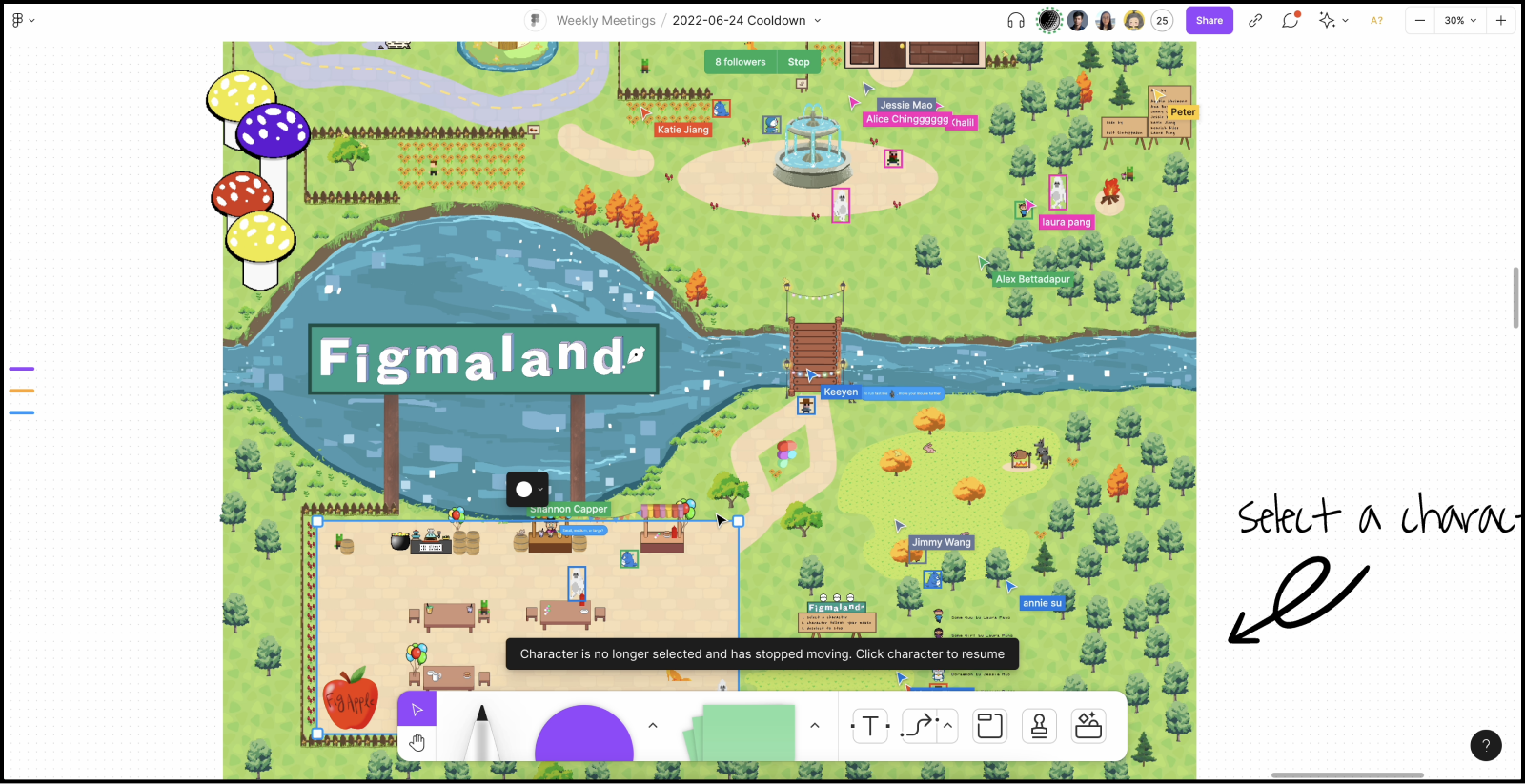The height and width of the screenshot is (784, 1525).
Task: Open the AI sparkle actions icon
Action: (1327, 20)
